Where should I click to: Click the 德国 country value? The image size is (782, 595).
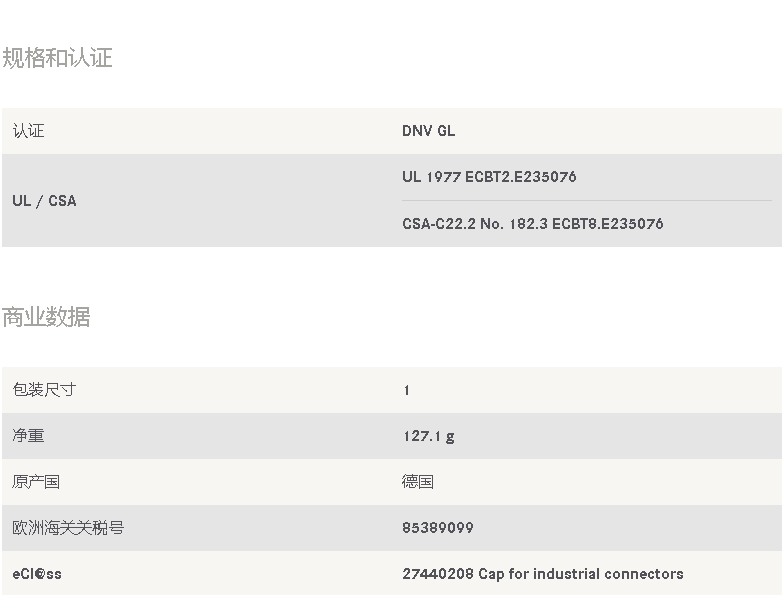[x=418, y=482]
